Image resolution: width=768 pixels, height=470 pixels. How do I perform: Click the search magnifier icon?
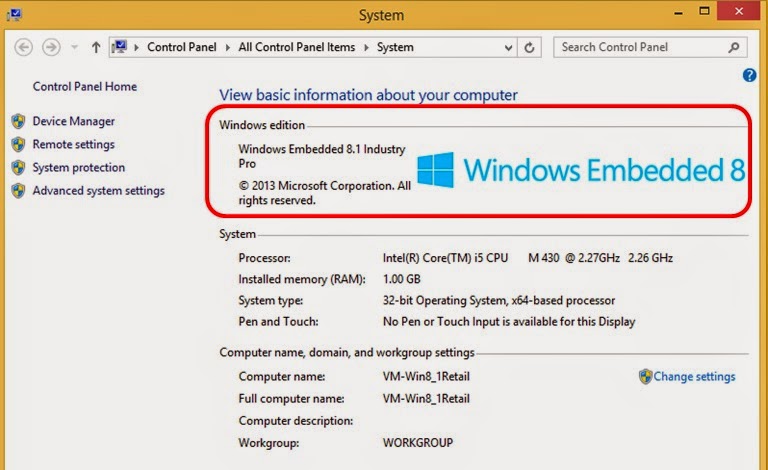tap(733, 47)
